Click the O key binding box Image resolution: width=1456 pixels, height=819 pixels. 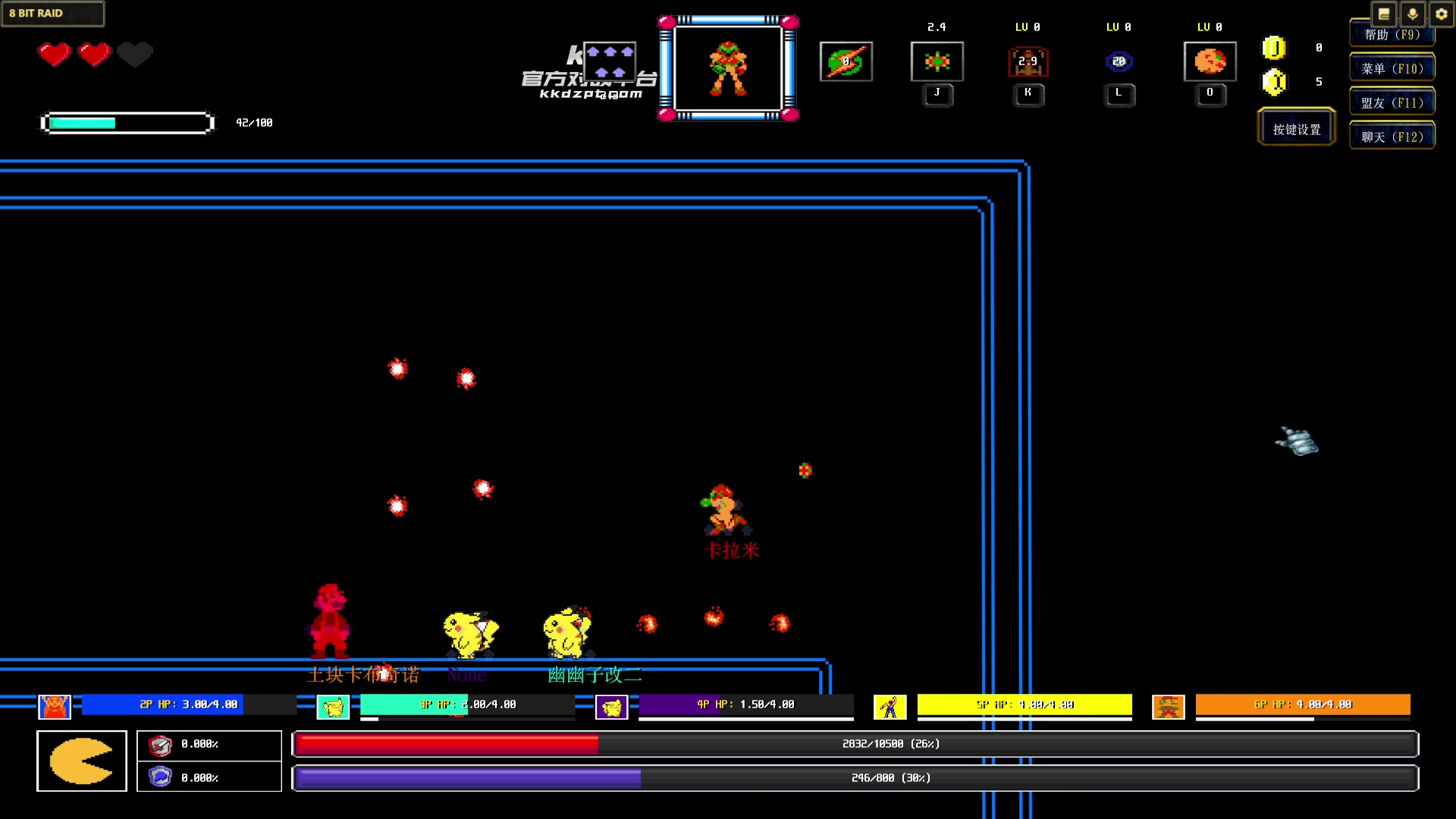tap(1210, 94)
